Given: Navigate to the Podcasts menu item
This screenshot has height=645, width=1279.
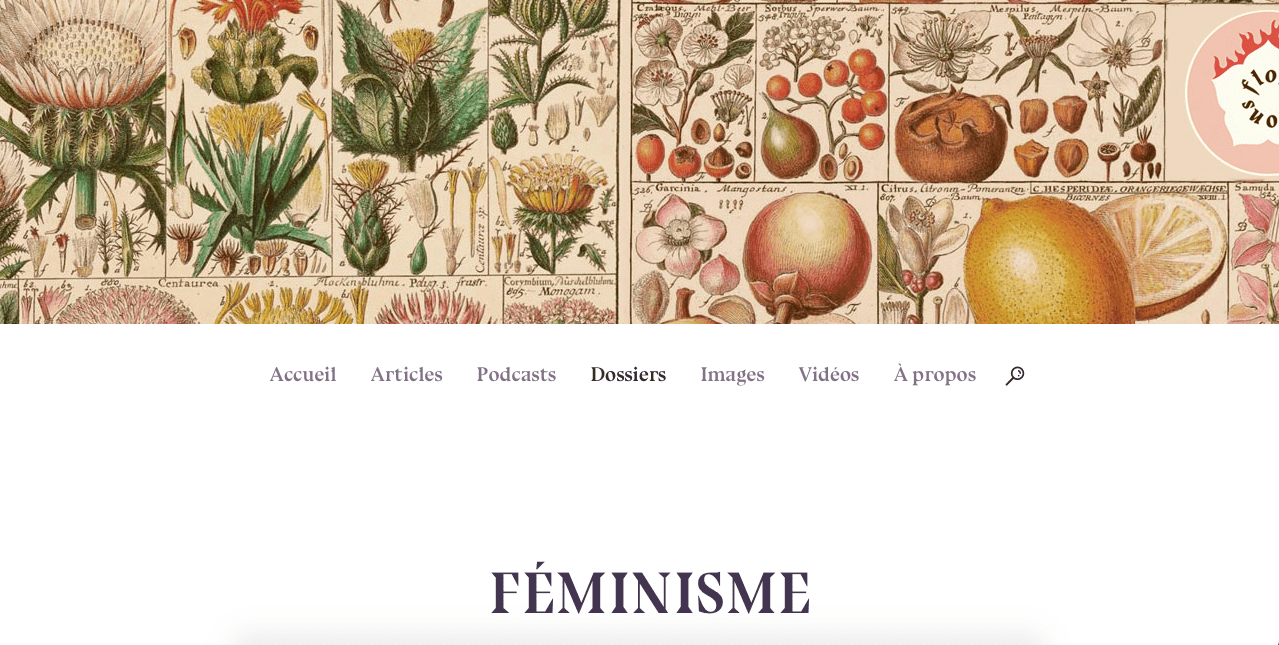Looking at the screenshot, I should point(516,375).
